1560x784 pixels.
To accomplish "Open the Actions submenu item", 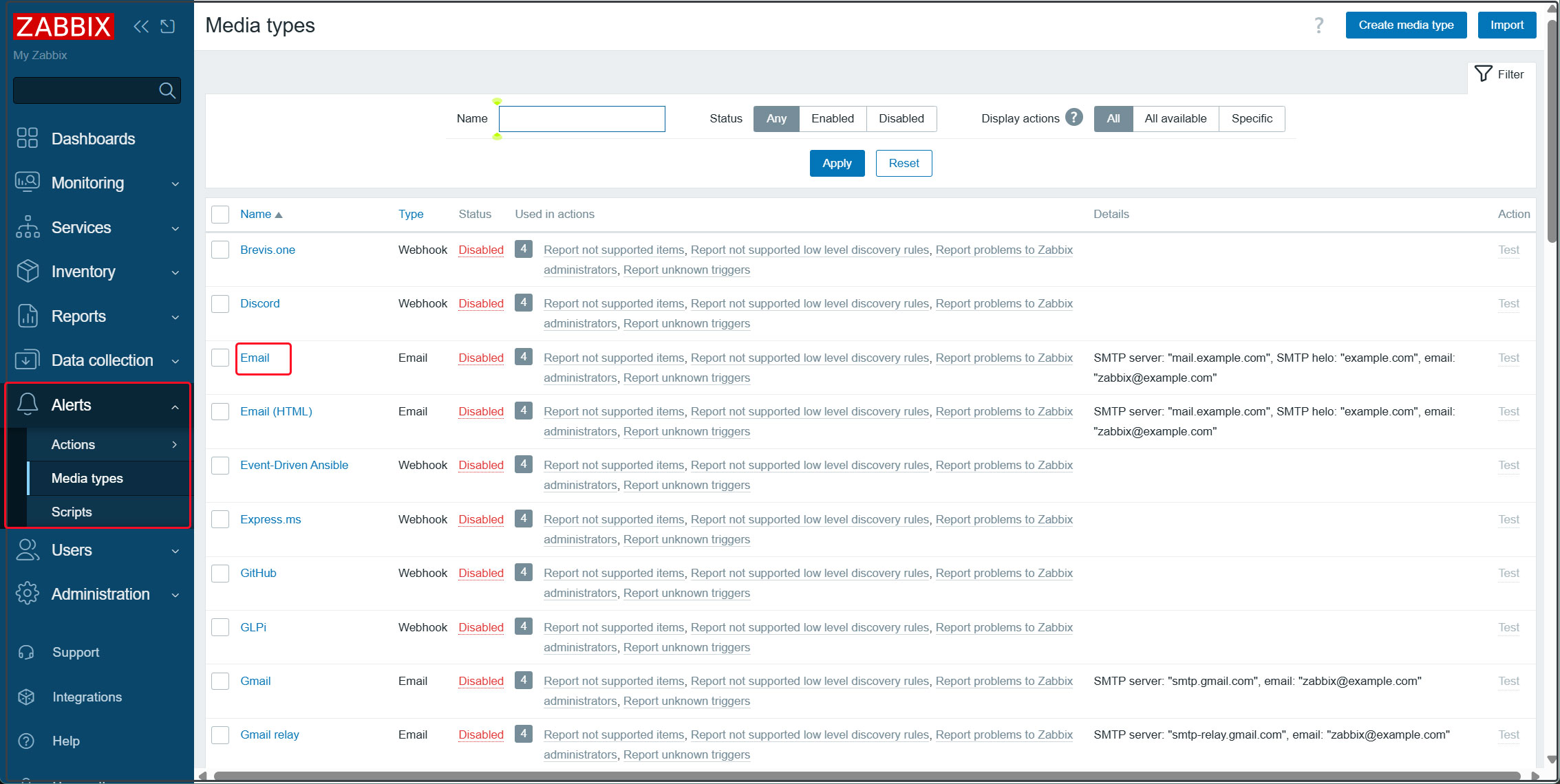I will tap(74, 444).
